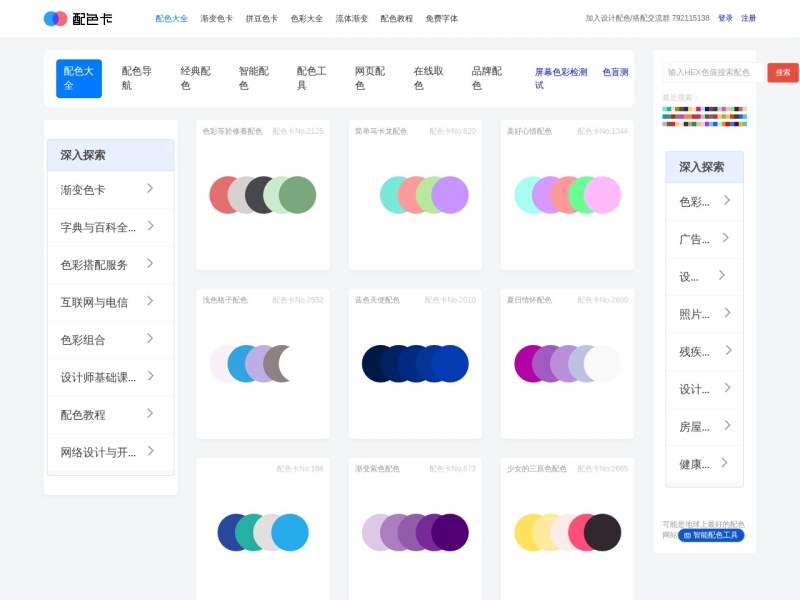This screenshot has width=800, height=600.
Task: Focus the HEX color search input field
Action: coord(713,72)
